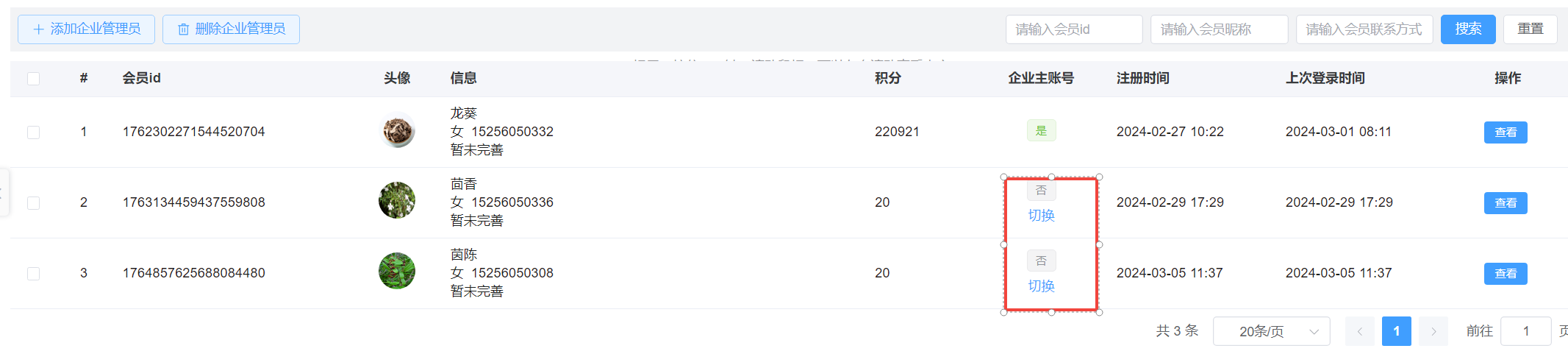Click the 重置 reset button
1568x354 pixels.
1531,29
